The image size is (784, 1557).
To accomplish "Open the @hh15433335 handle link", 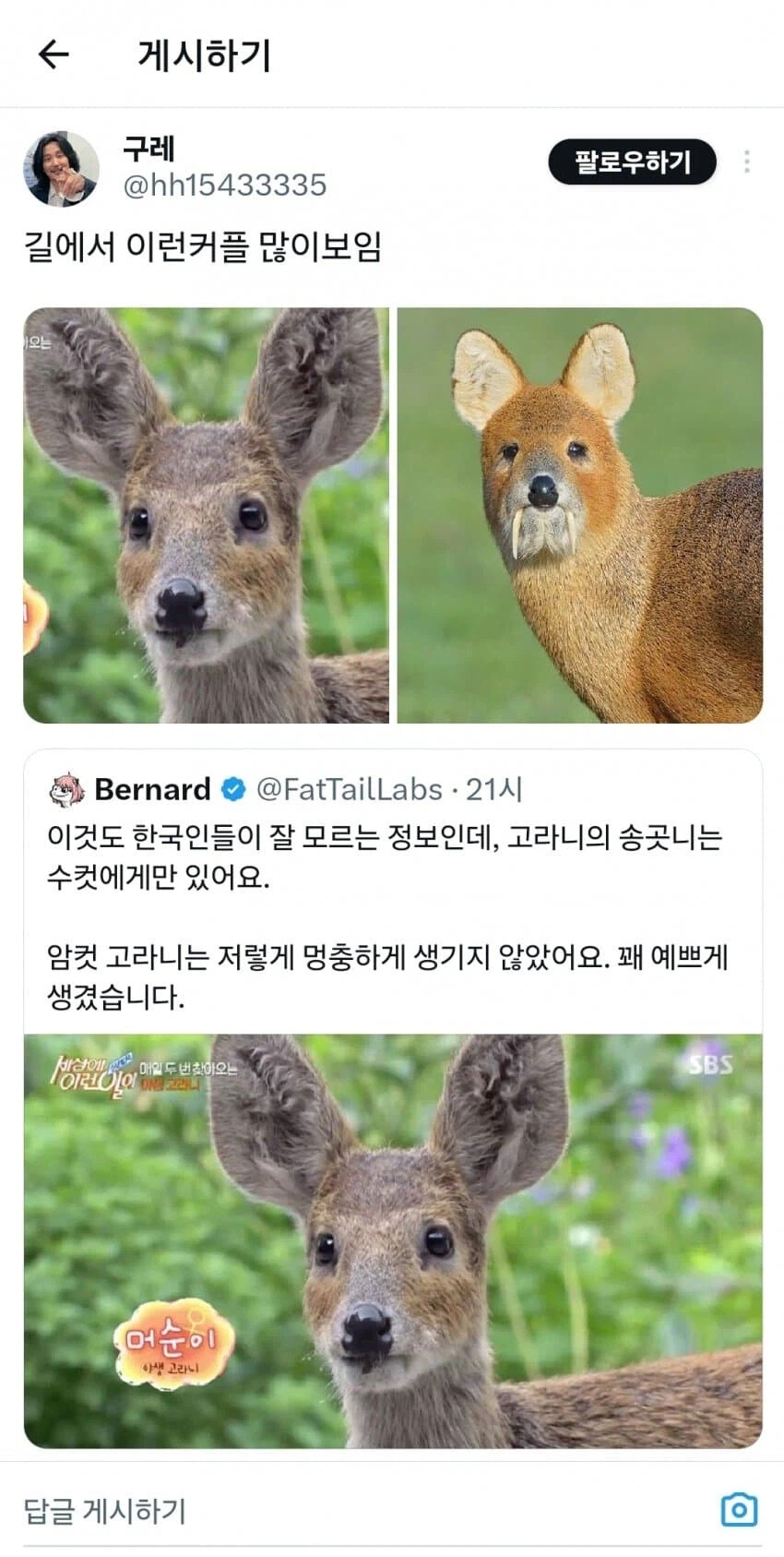I will click(x=225, y=186).
